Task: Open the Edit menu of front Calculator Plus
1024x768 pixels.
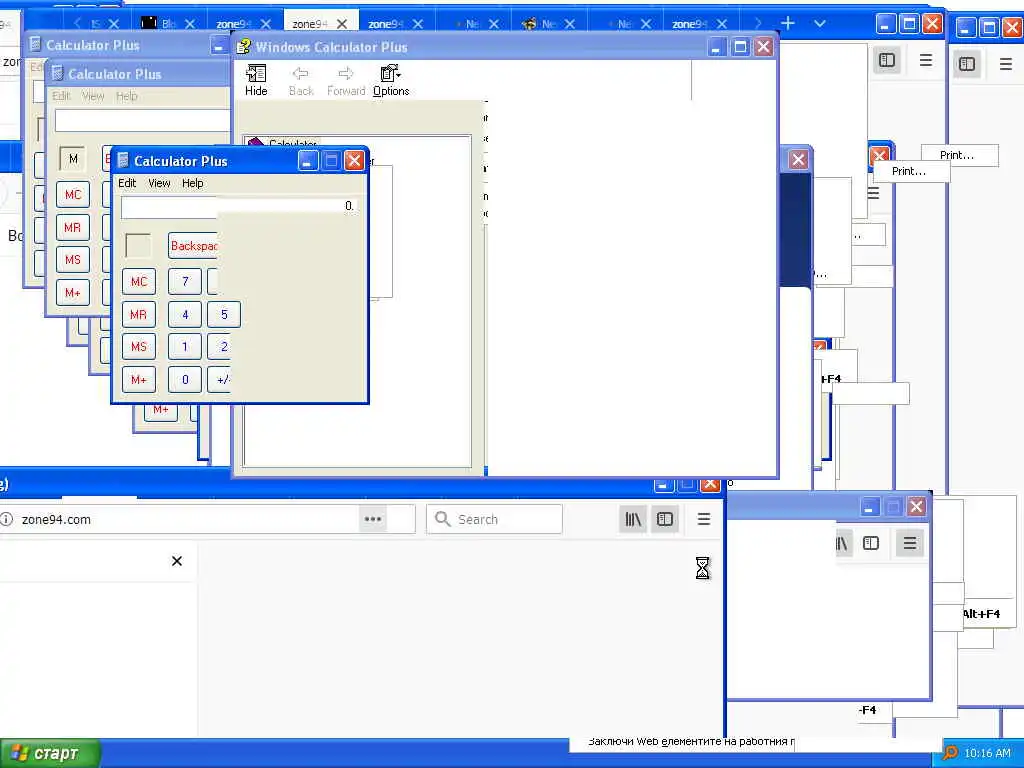Action: tap(127, 184)
